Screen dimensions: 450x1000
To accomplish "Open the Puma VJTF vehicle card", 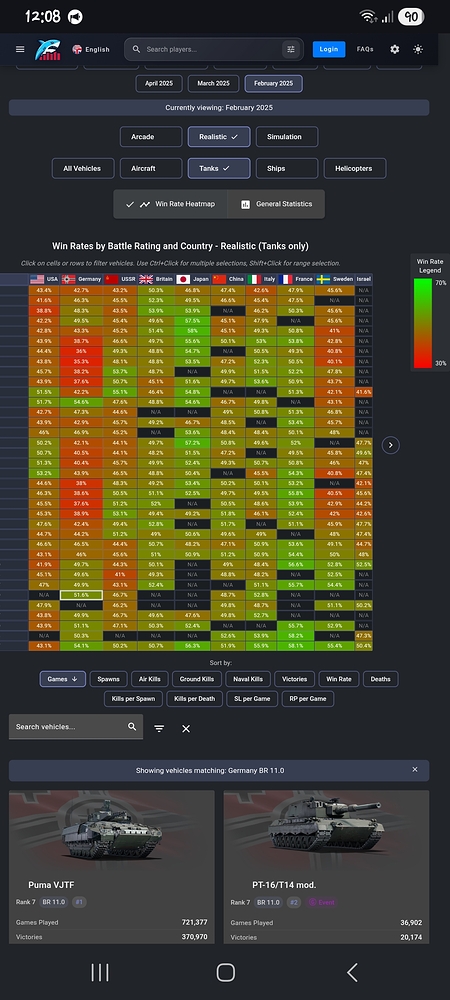I will point(112,867).
